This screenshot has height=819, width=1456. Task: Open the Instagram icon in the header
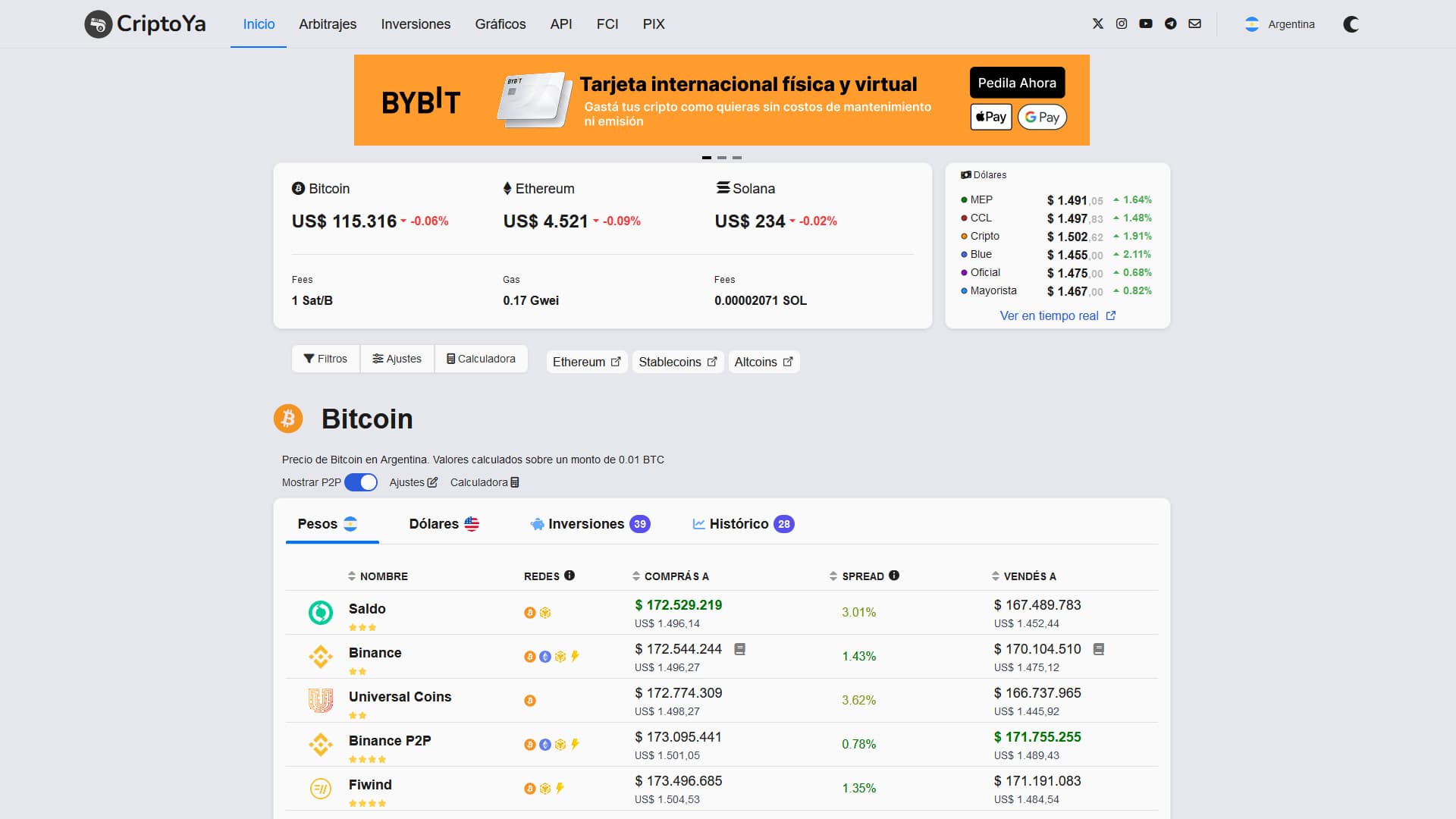pos(1122,24)
